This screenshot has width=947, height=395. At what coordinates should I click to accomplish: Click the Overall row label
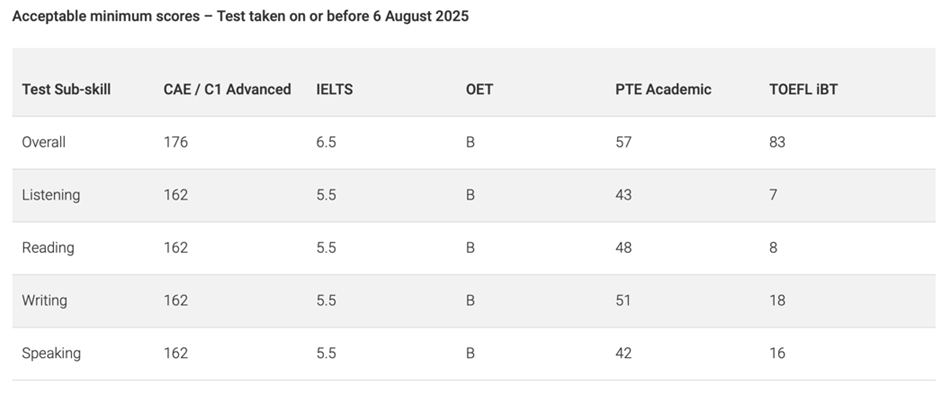coord(43,142)
